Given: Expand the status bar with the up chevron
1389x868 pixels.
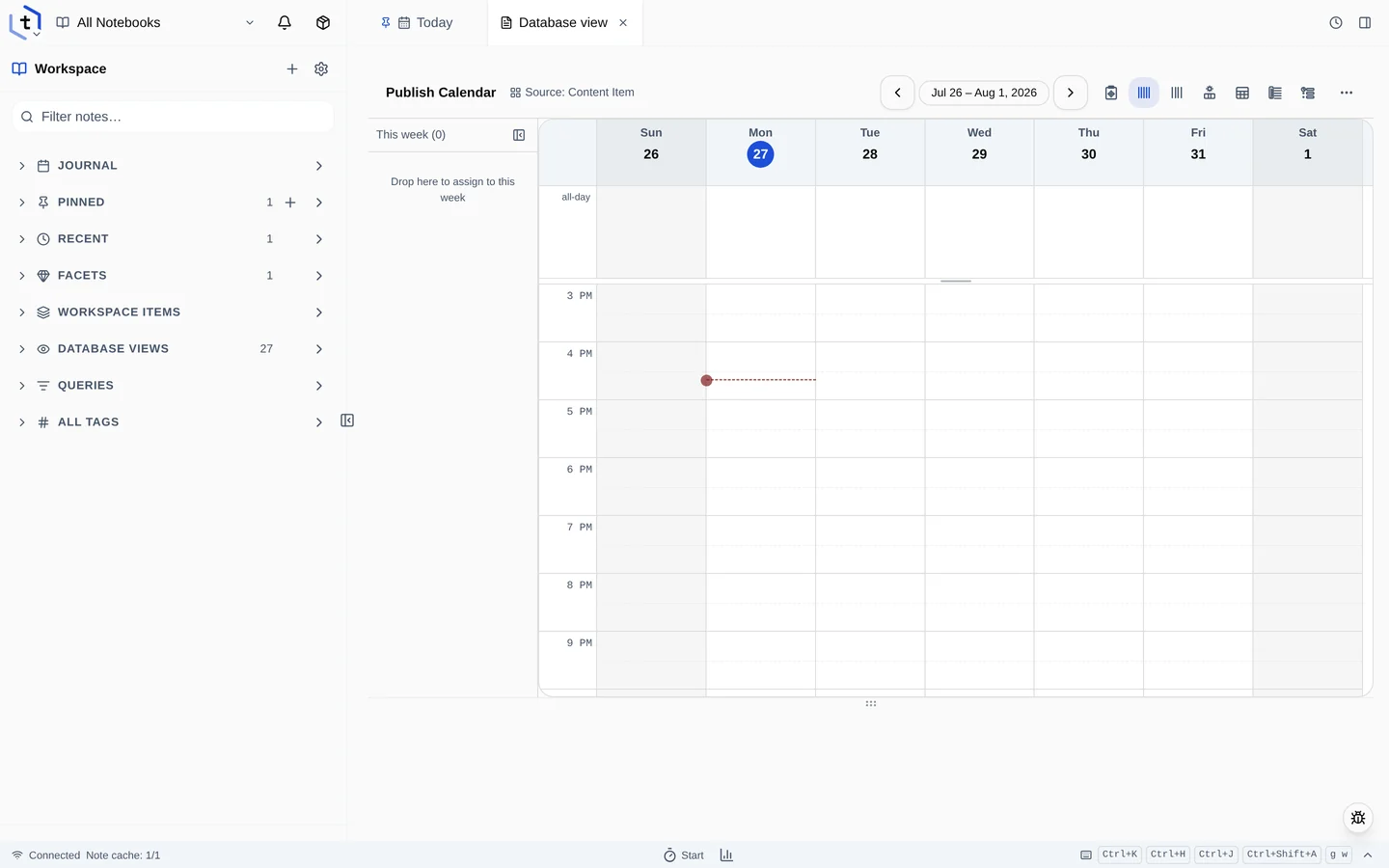Looking at the screenshot, I should point(1368,855).
